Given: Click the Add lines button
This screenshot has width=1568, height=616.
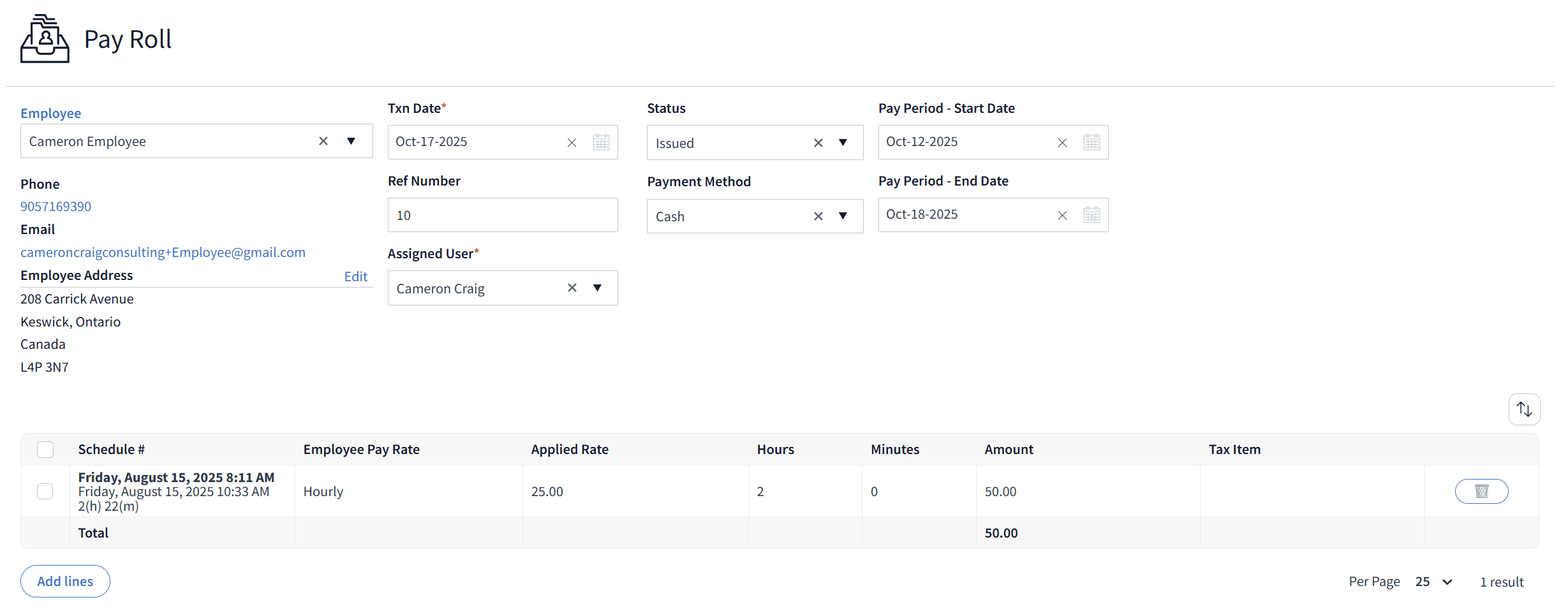Looking at the screenshot, I should point(65,581).
